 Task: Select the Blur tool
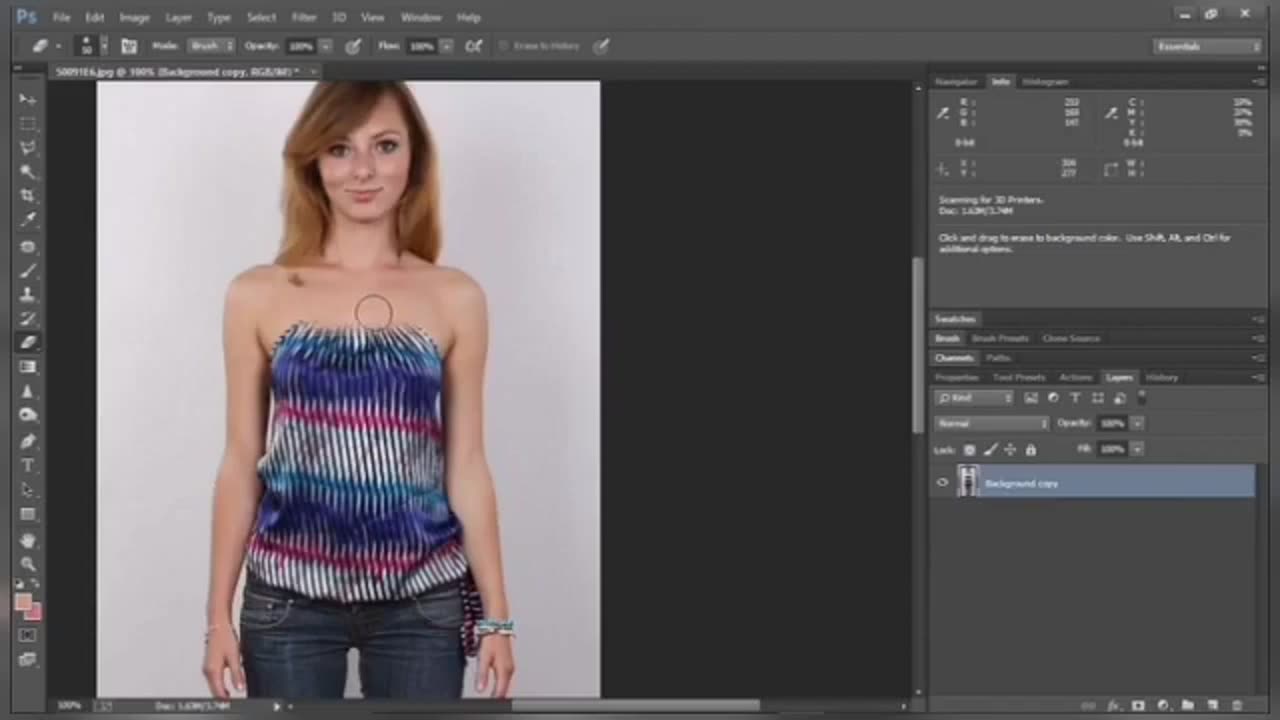pos(28,391)
